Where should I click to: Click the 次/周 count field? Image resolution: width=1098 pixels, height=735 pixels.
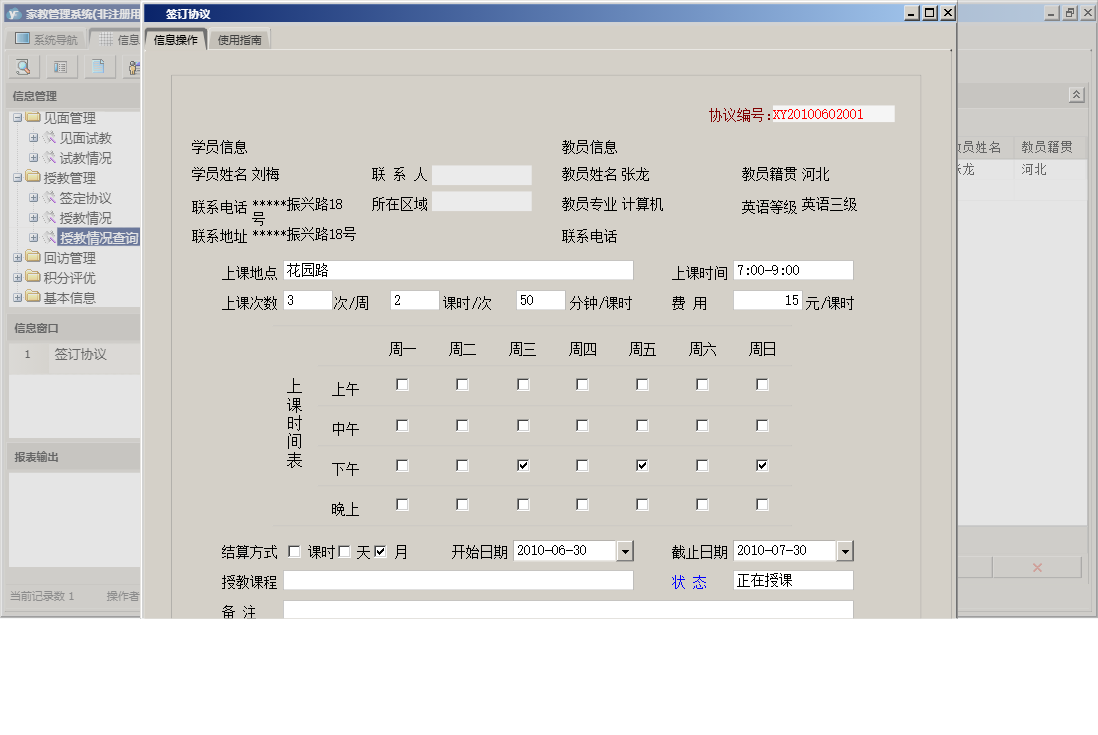[307, 300]
